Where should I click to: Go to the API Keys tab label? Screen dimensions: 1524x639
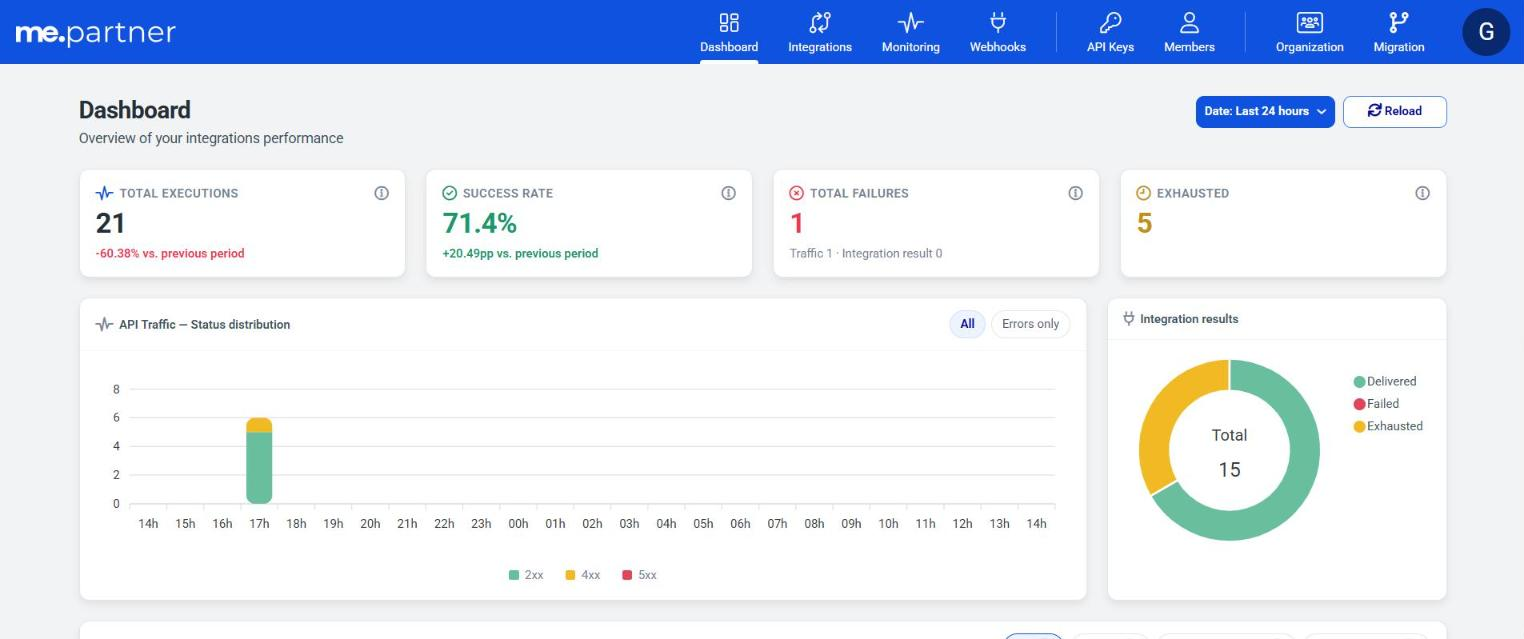pos(1110,47)
